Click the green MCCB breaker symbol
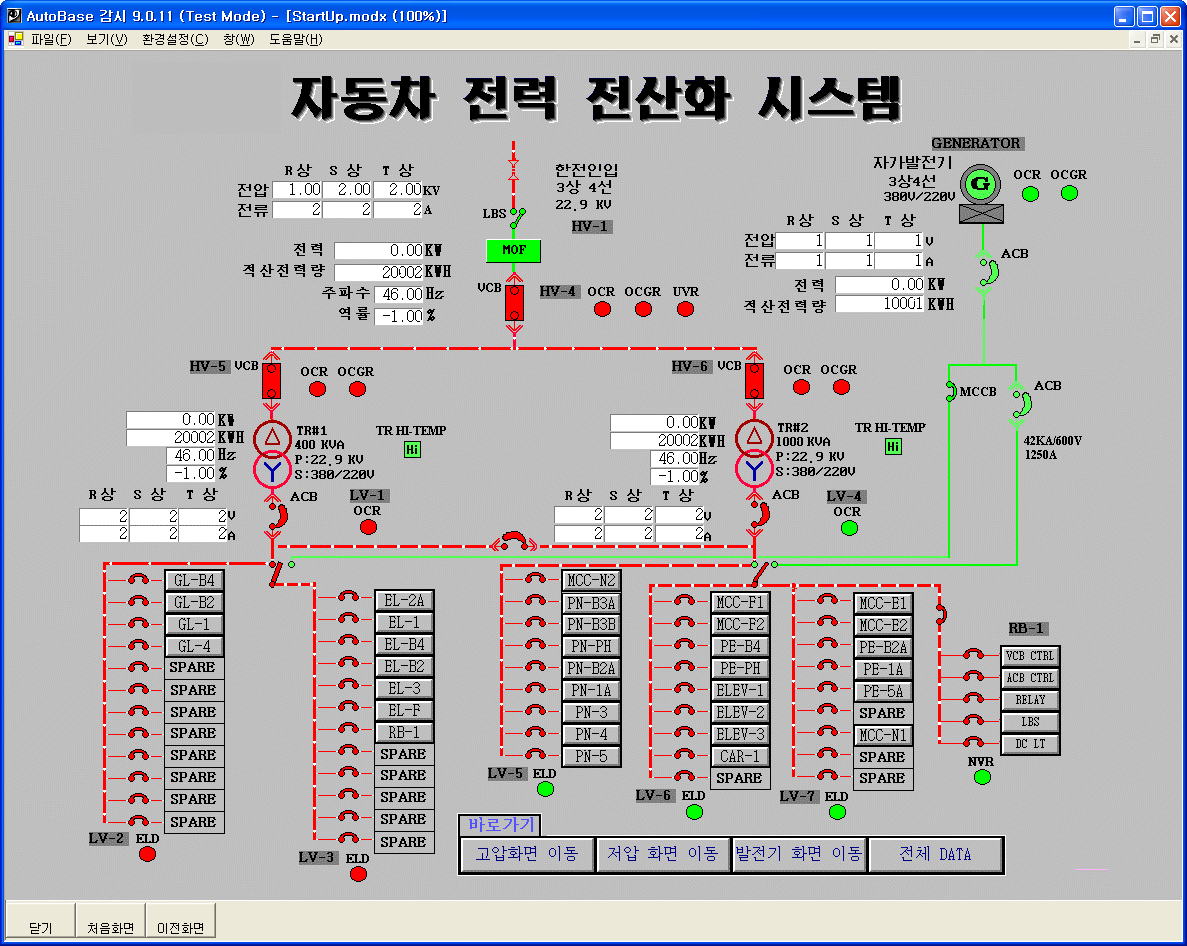This screenshot has height=946, width=1187. click(x=950, y=392)
